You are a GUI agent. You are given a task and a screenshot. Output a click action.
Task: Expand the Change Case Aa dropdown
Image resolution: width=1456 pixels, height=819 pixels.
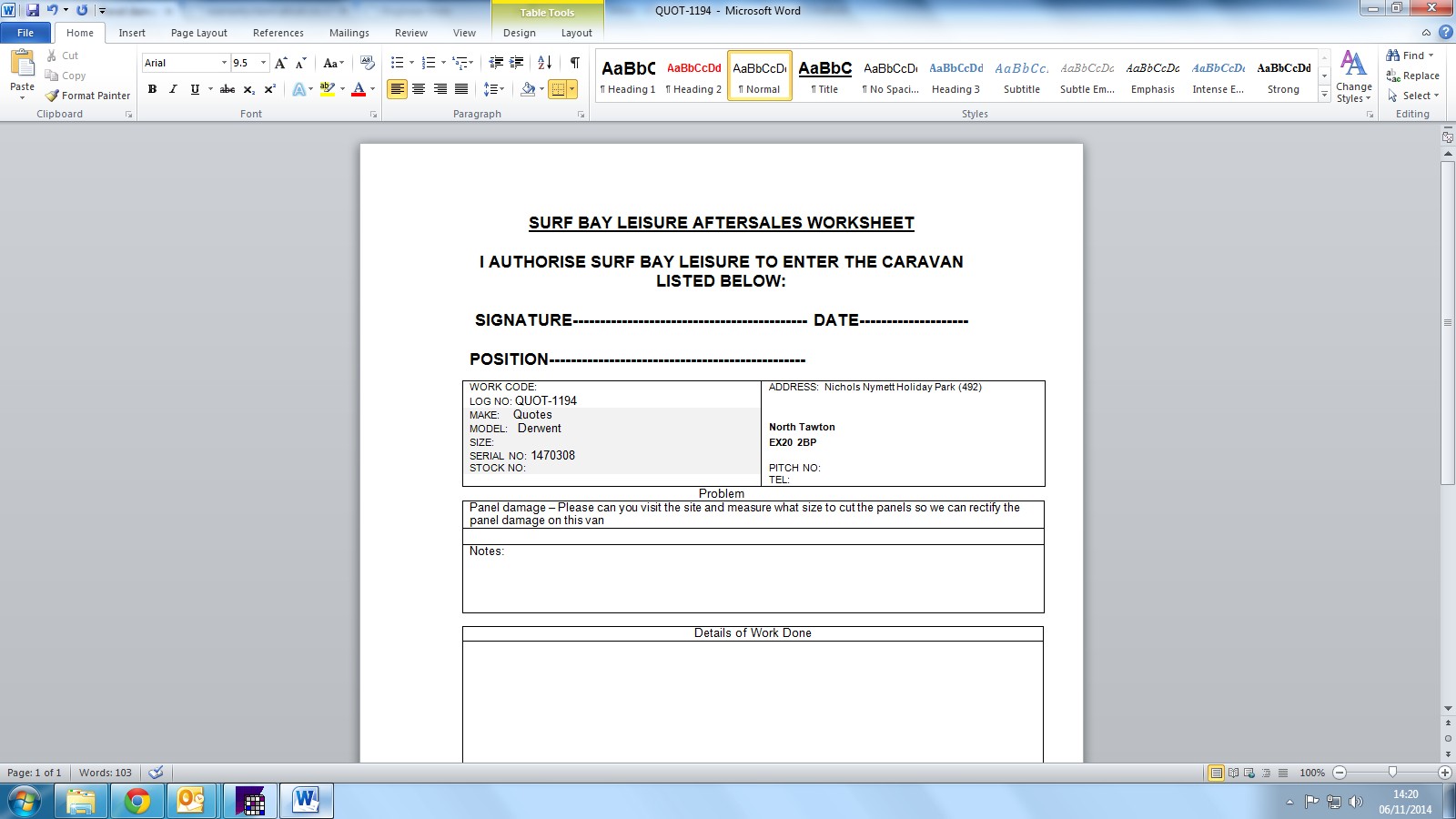(x=334, y=63)
